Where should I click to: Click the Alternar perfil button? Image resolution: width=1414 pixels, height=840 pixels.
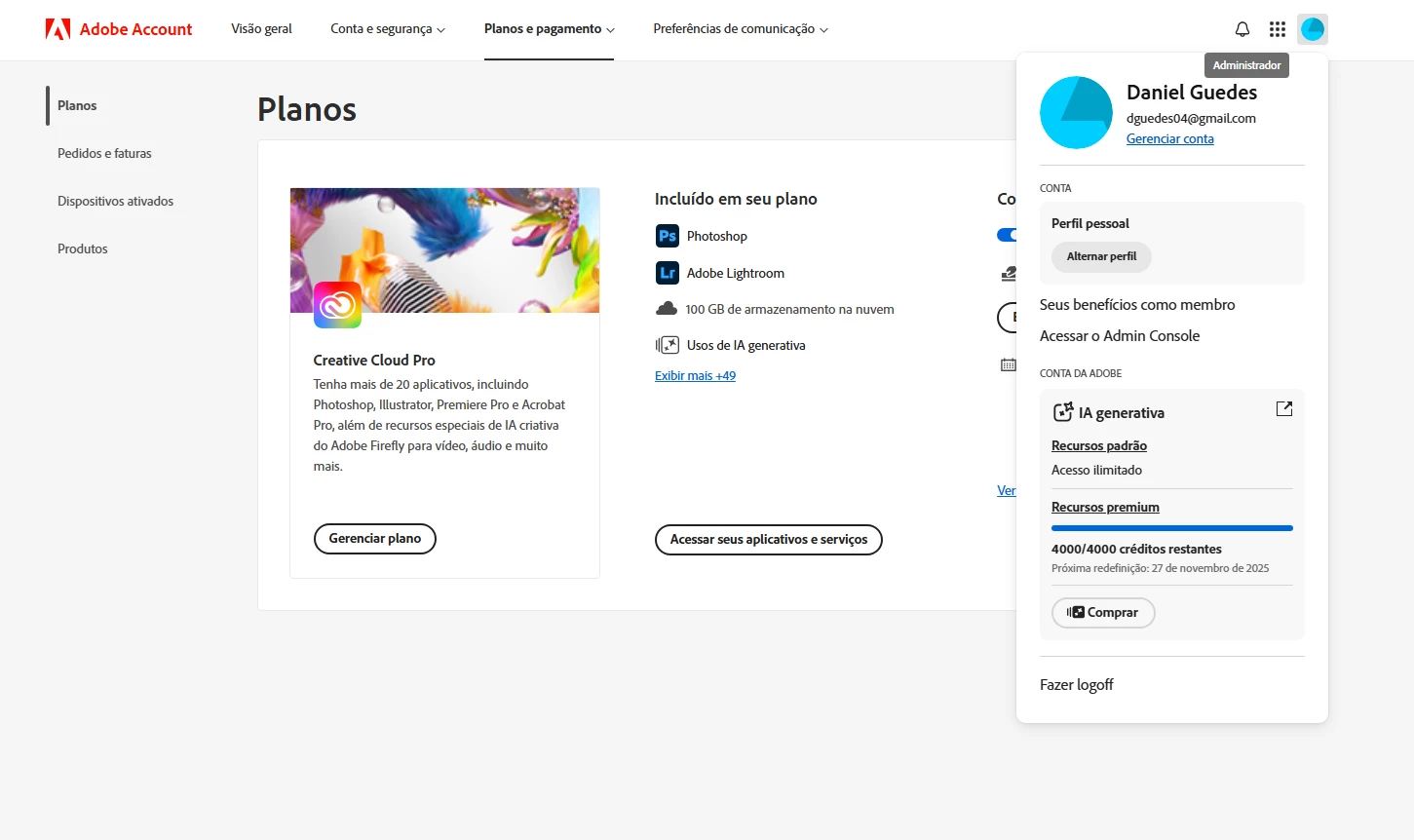(1101, 256)
